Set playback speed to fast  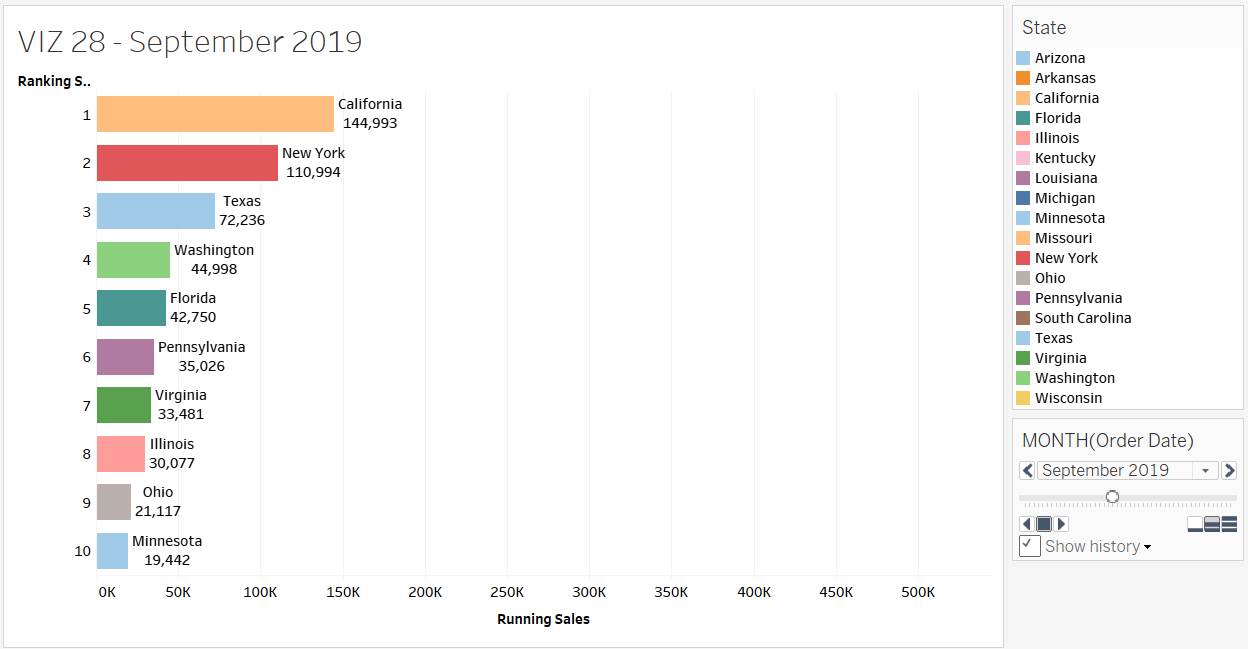pyautogui.click(x=1229, y=524)
